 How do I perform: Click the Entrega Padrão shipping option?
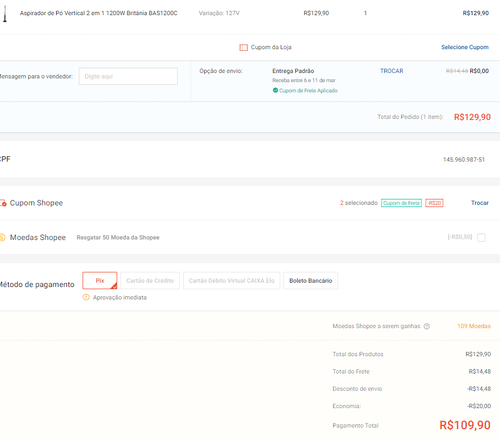click(293, 71)
